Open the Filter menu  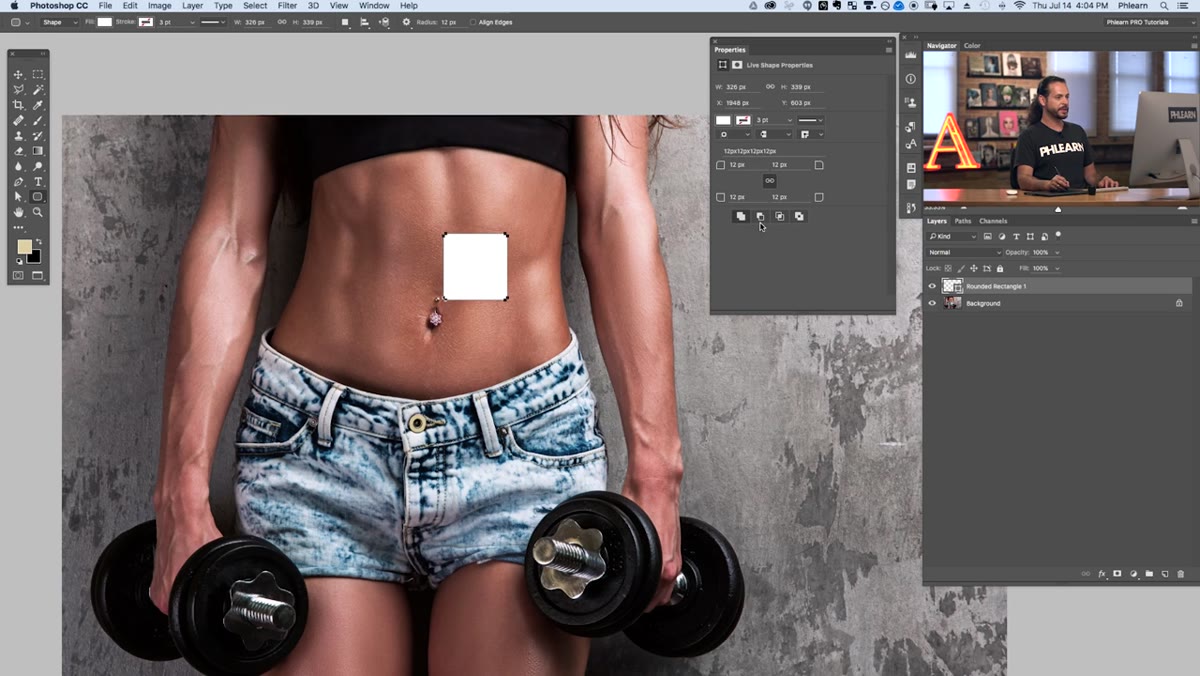pyautogui.click(x=287, y=6)
